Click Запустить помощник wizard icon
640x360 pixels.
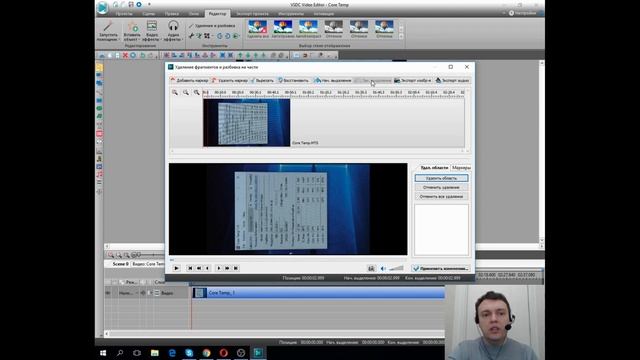pos(108,31)
